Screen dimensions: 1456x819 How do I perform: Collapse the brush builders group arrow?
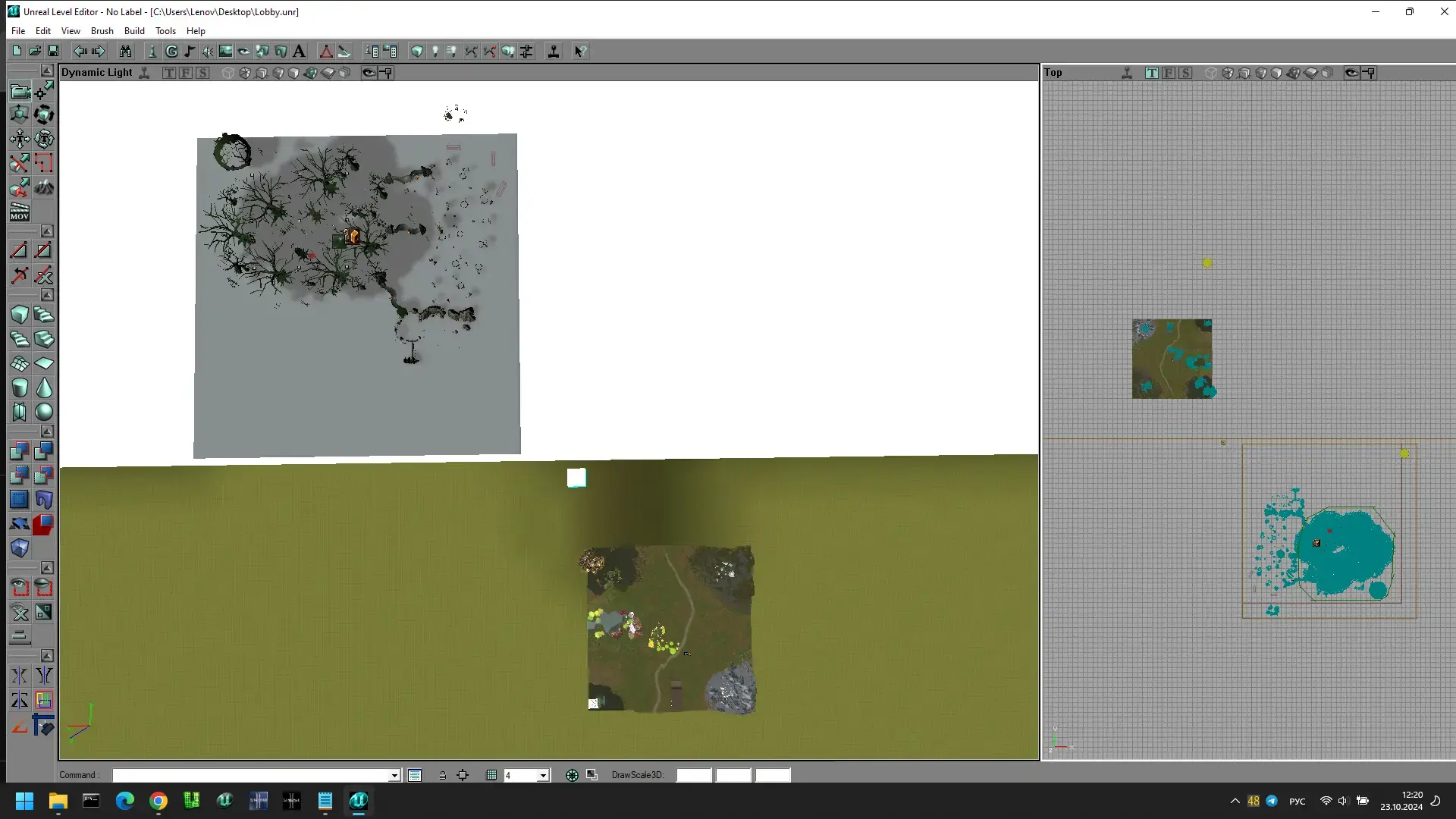tap(47, 295)
